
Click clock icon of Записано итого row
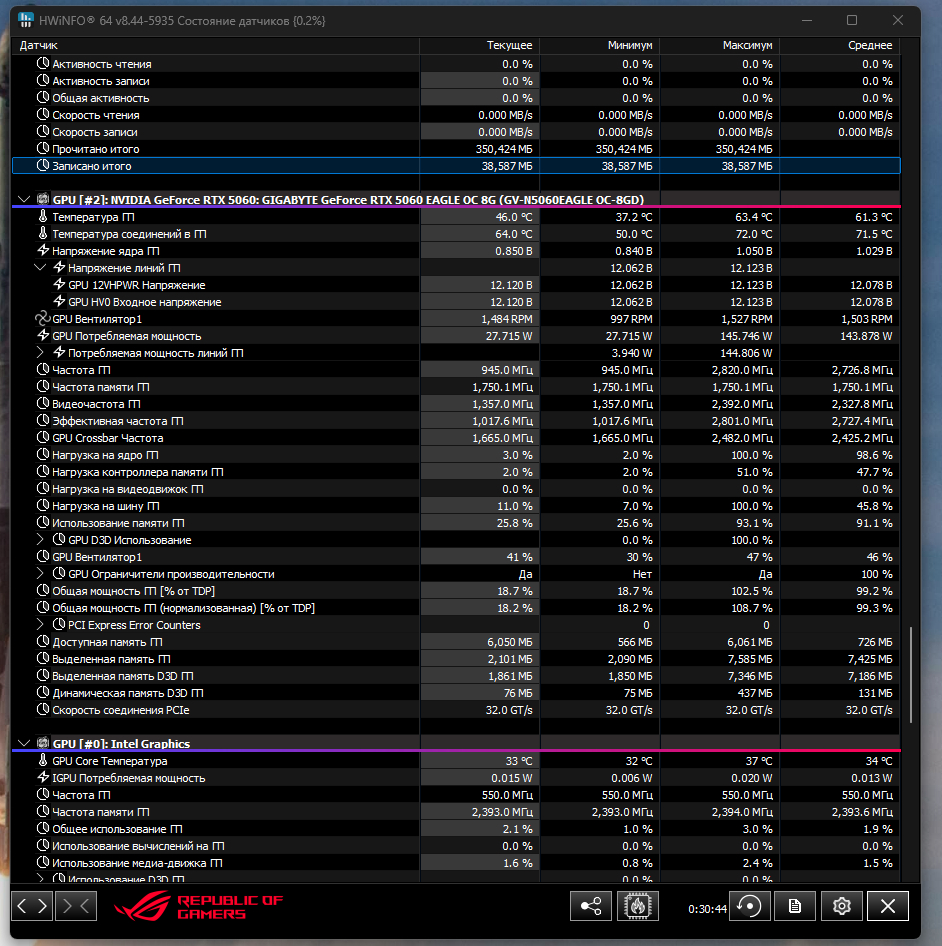(x=43, y=165)
